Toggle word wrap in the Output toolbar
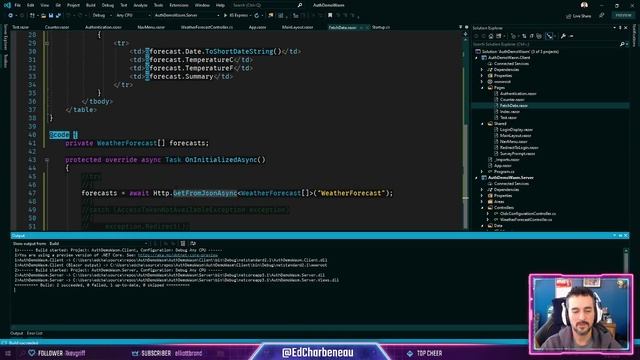The width and height of the screenshot is (640, 360). (193, 244)
